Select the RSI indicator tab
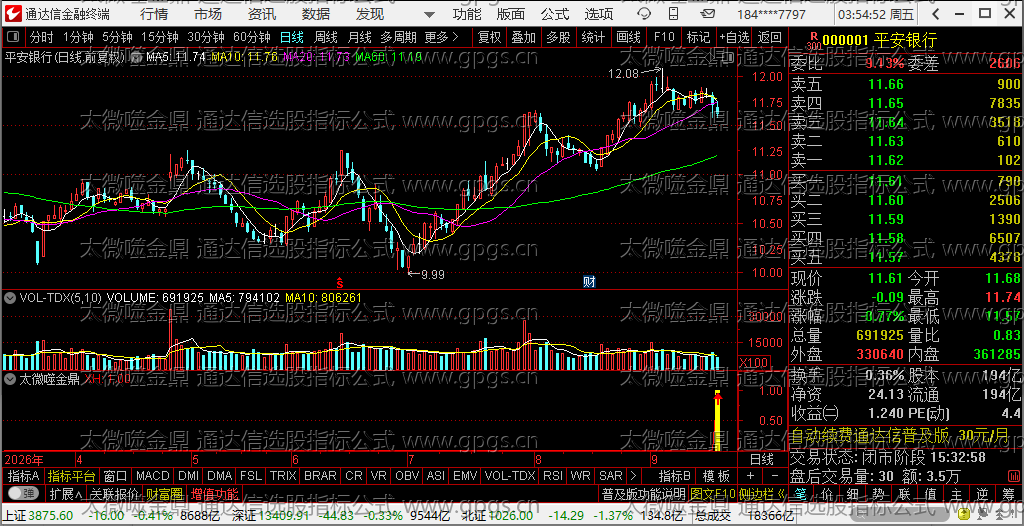Image resolution: width=1024 pixels, height=526 pixels. click(x=553, y=476)
